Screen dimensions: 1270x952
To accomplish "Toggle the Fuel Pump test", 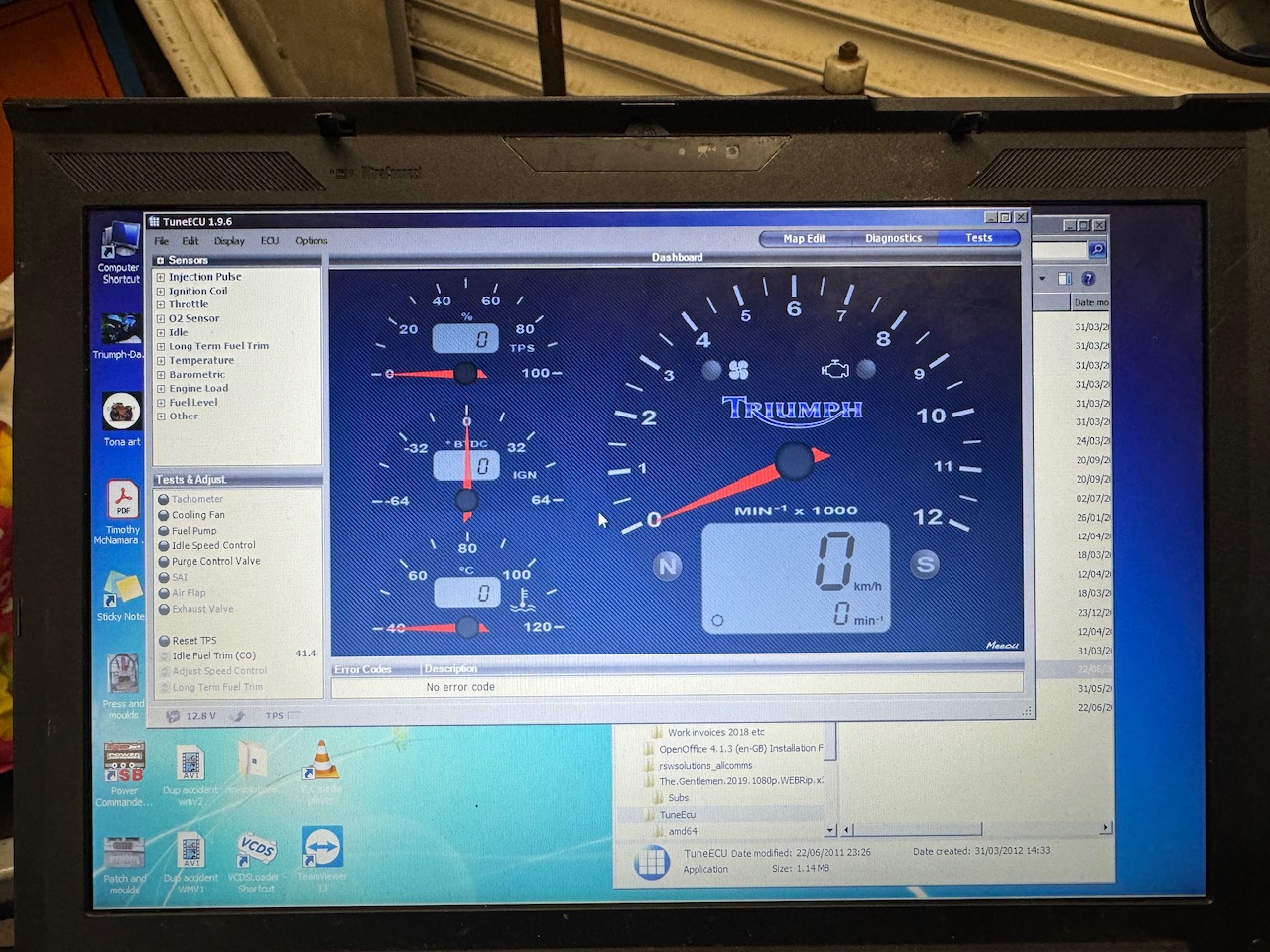I will (x=164, y=531).
